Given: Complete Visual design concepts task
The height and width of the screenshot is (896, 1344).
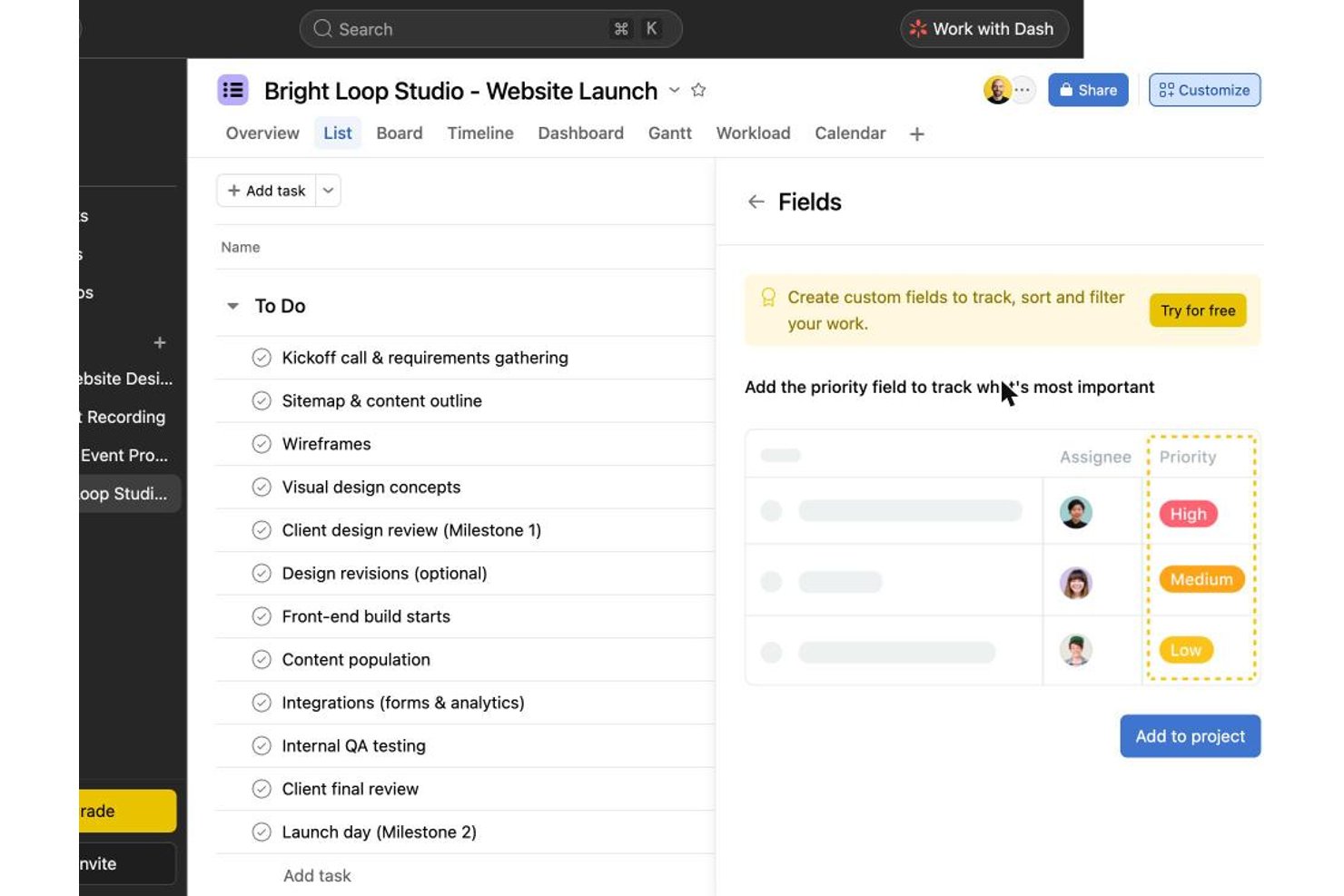Looking at the screenshot, I should click(262, 487).
